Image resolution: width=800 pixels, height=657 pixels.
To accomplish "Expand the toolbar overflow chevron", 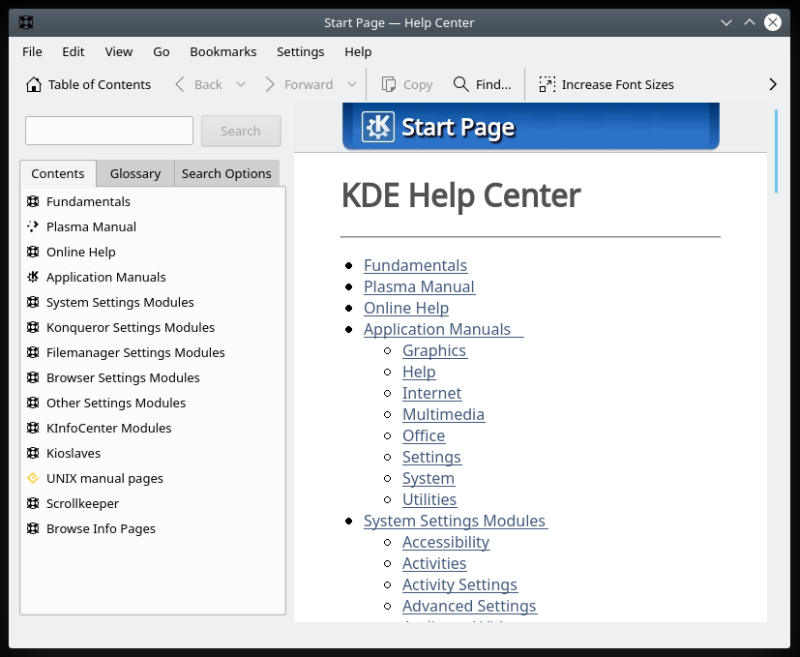I will 772,85.
